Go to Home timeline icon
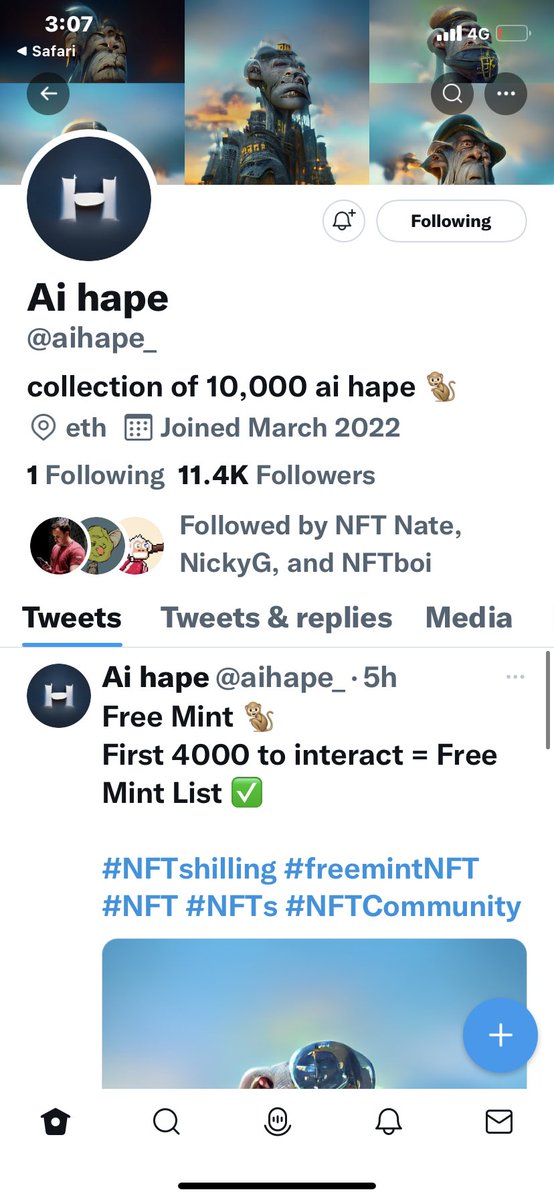The image size is (554, 1200). coord(56,1122)
